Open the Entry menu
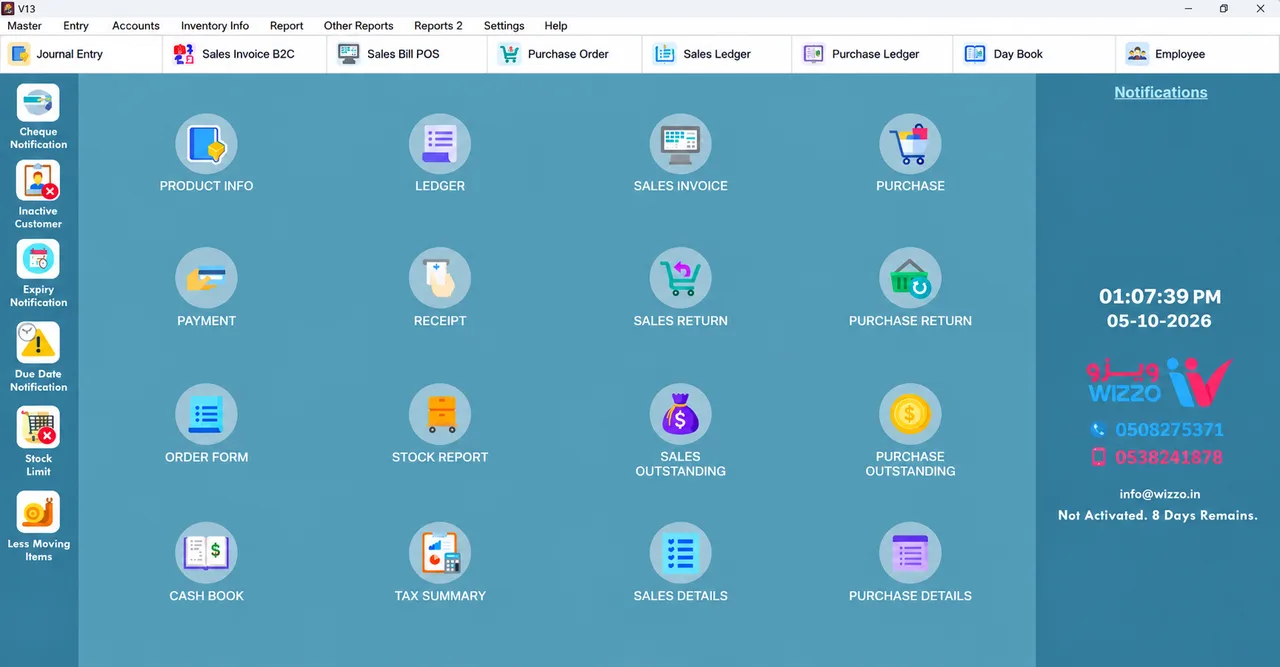Screen dimensions: 1280x667 76,26
